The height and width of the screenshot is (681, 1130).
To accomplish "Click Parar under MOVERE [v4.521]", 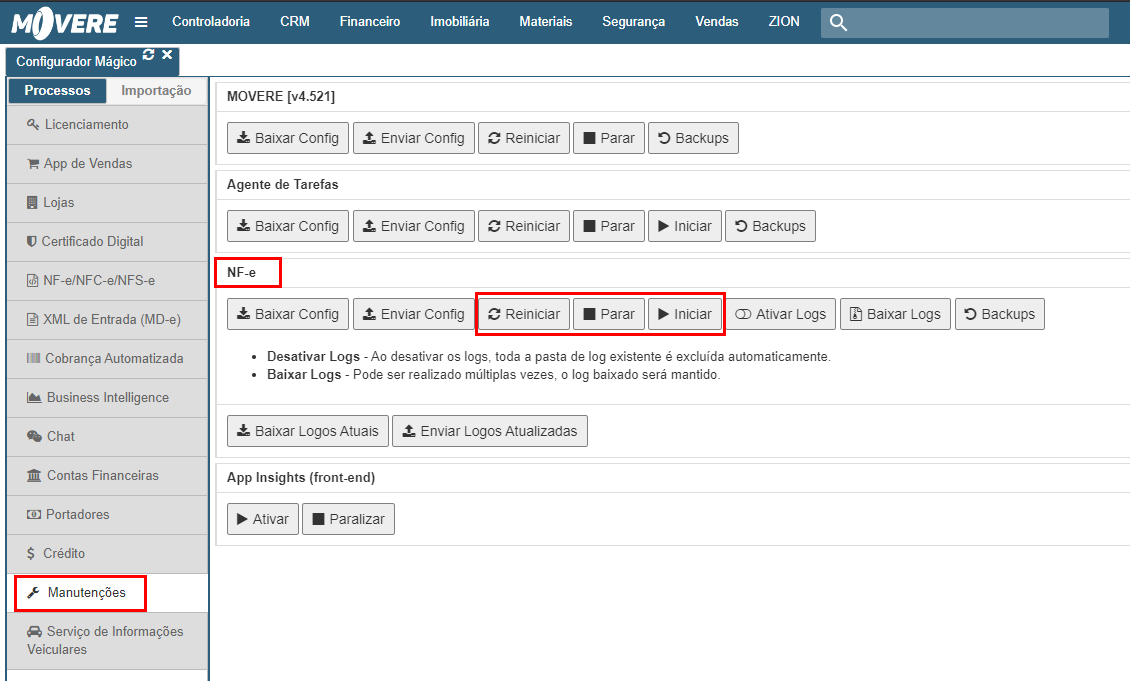I will click(609, 138).
